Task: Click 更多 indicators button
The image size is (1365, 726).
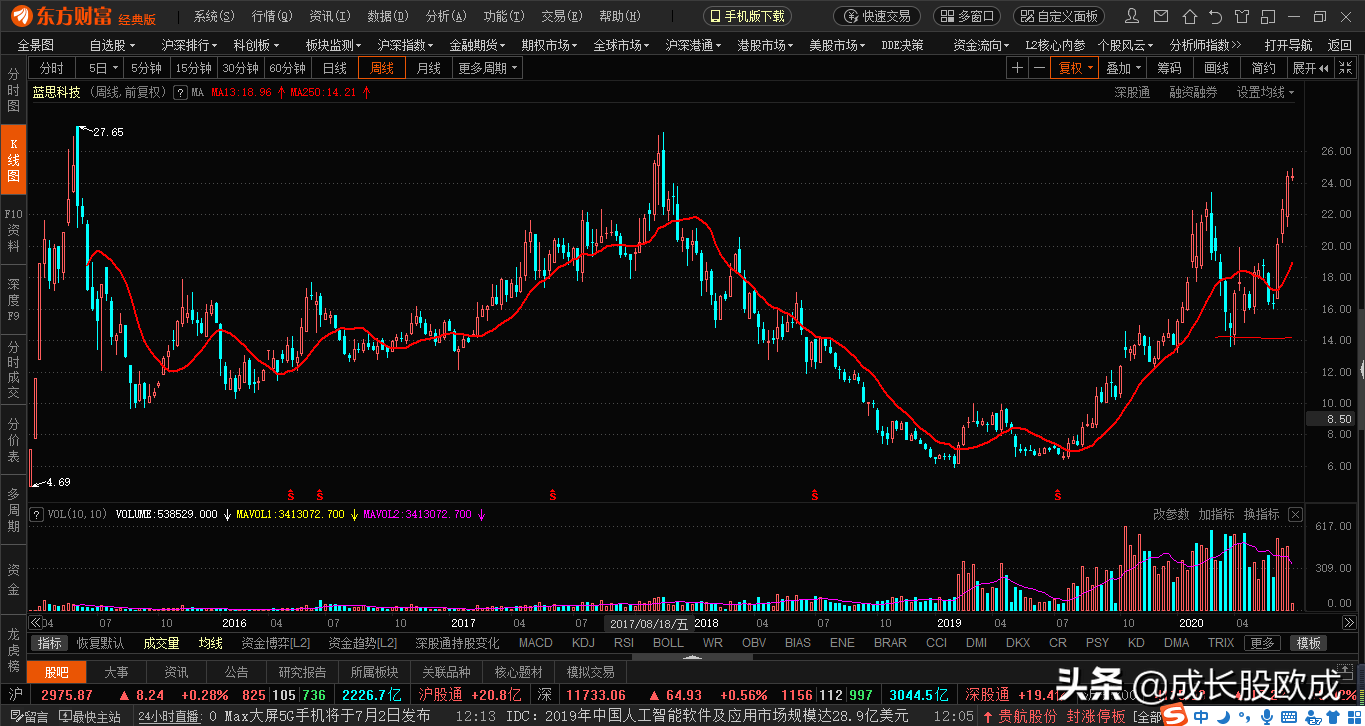Action: [1263, 643]
